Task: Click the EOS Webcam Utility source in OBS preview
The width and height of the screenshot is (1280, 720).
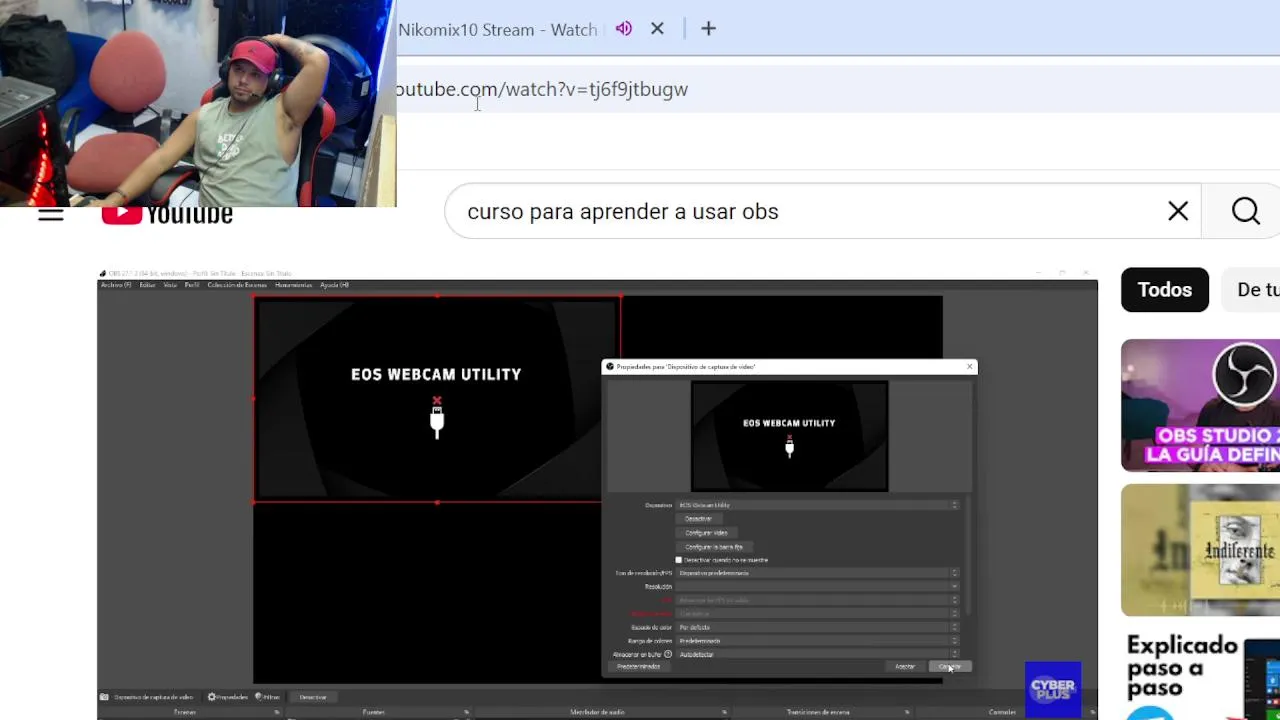Action: pos(436,399)
